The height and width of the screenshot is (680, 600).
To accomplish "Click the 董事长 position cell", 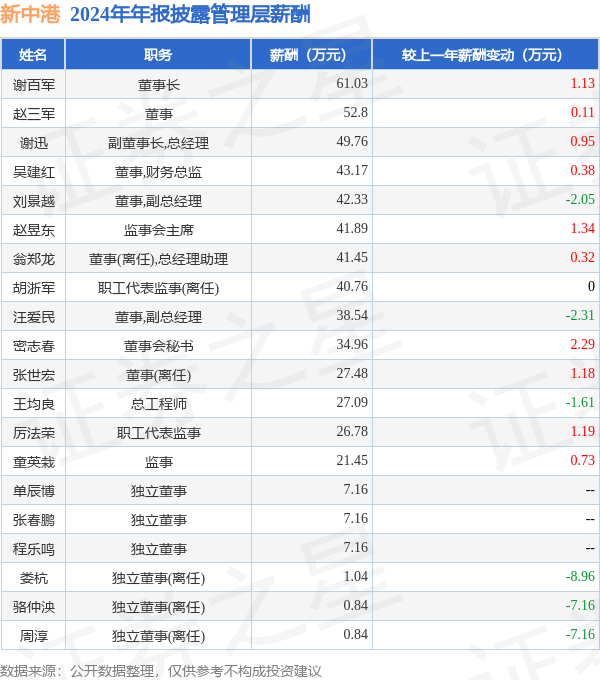I will (159, 85).
